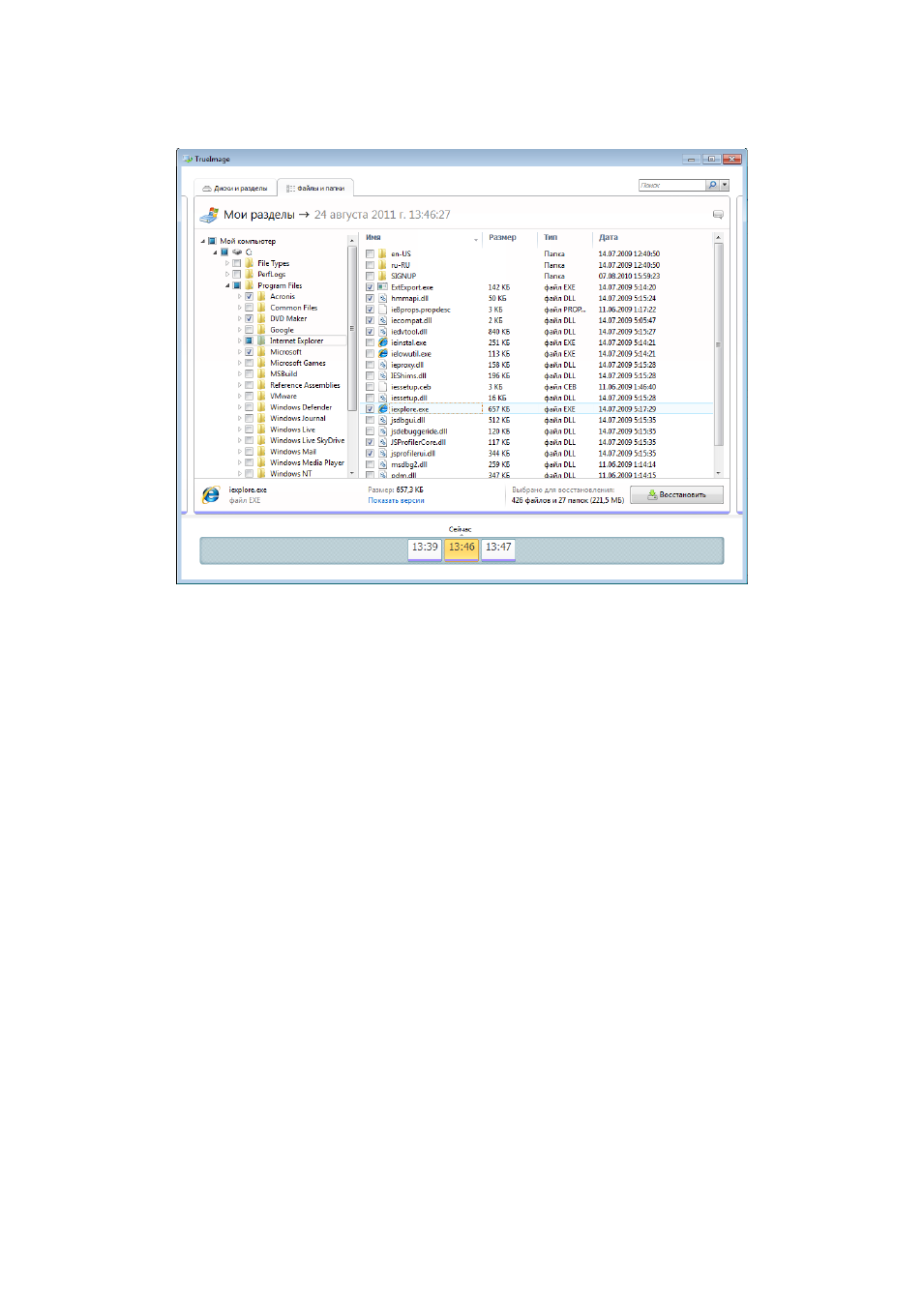924x1305 pixels.
Task: Collapse the Мой компьютер tree node
Action: click(203, 242)
